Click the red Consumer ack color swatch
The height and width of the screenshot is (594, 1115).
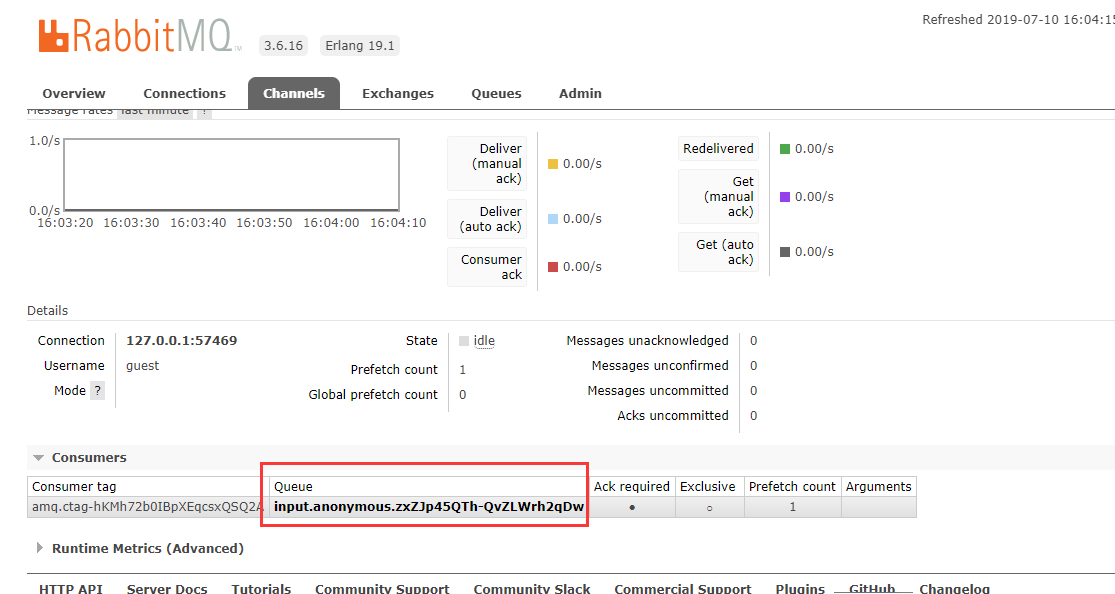coord(553,267)
